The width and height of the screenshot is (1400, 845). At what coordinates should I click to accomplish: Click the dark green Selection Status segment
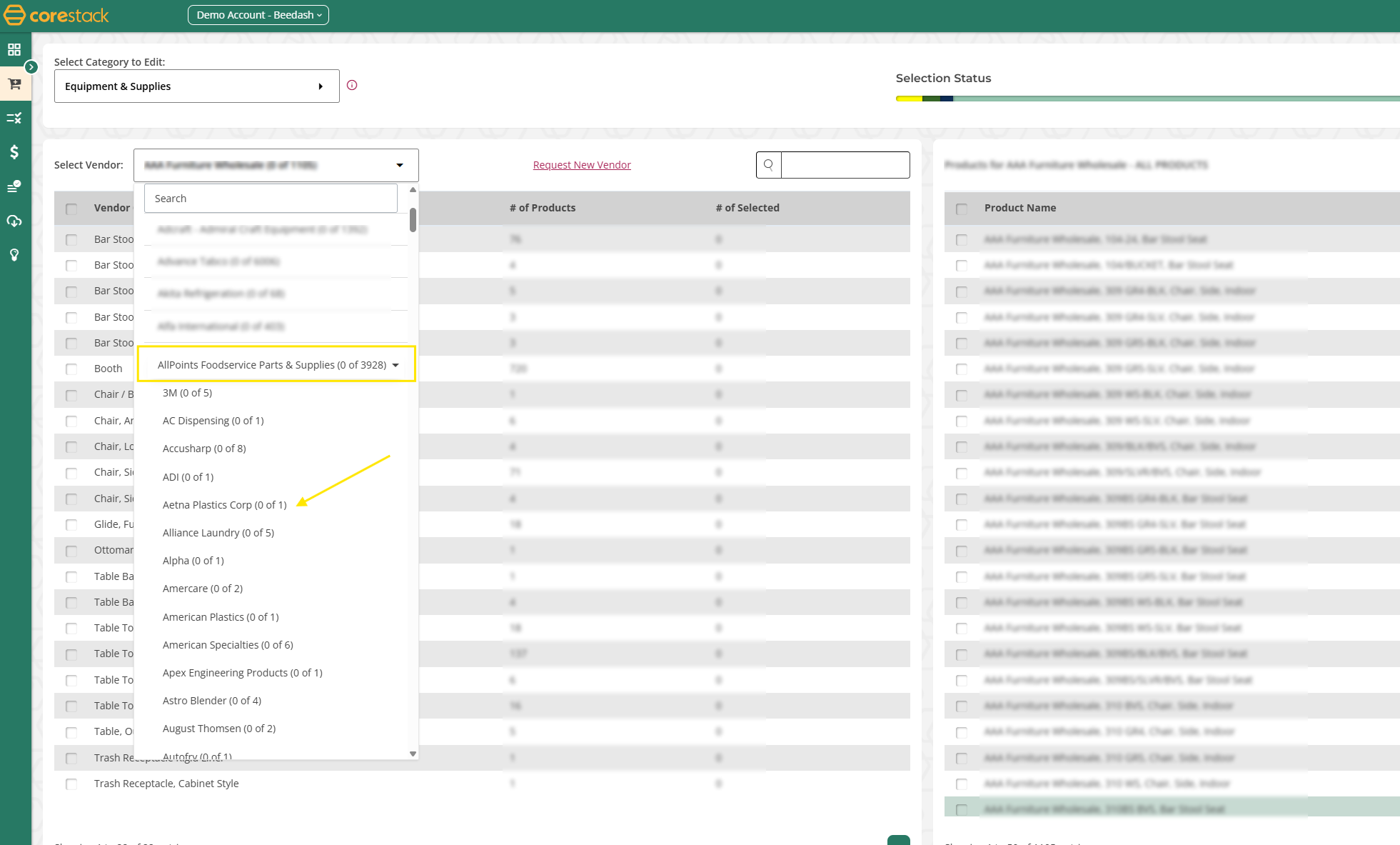tap(931, 99)
